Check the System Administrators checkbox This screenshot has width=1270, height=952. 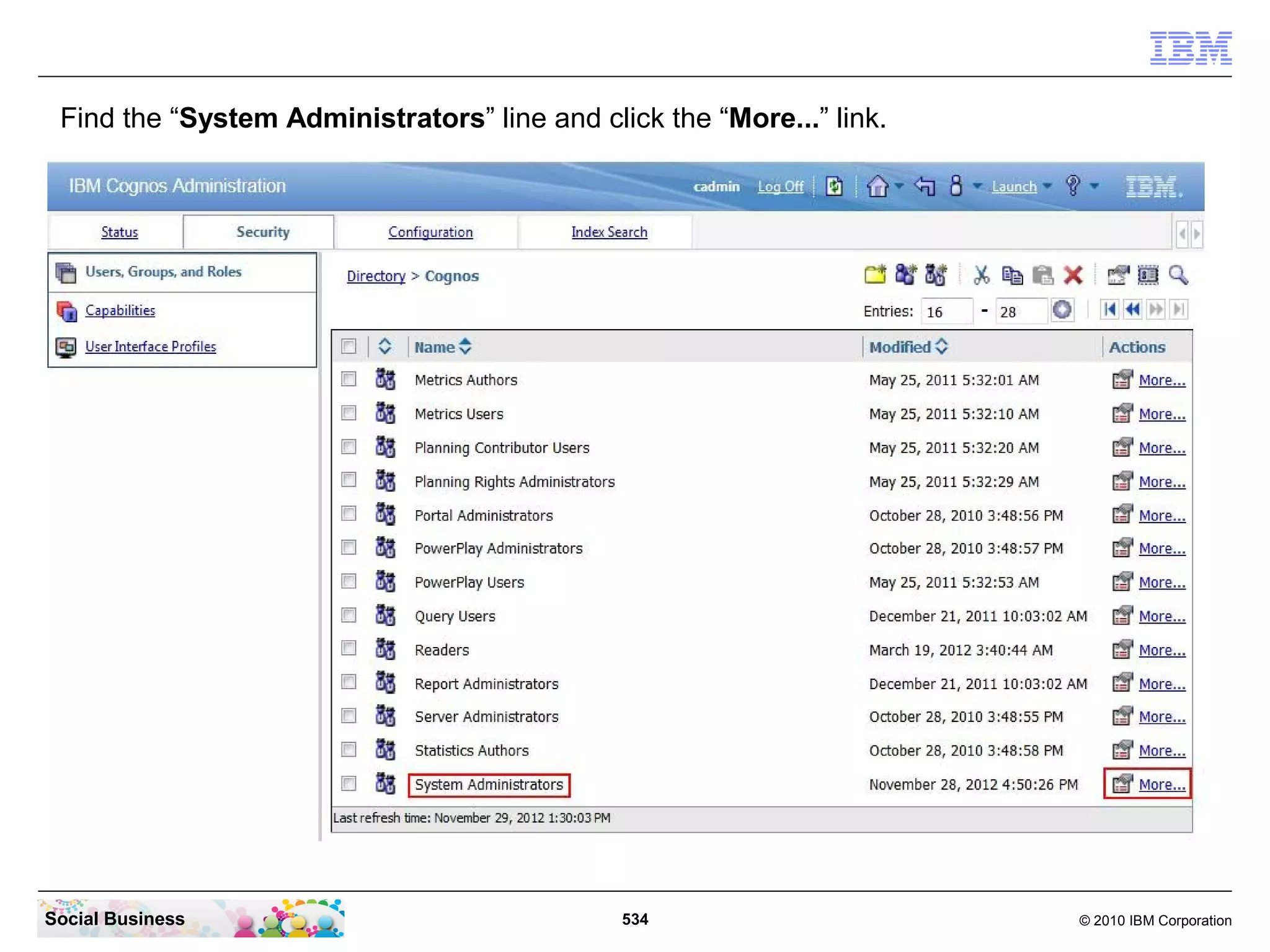click(349, 783)
